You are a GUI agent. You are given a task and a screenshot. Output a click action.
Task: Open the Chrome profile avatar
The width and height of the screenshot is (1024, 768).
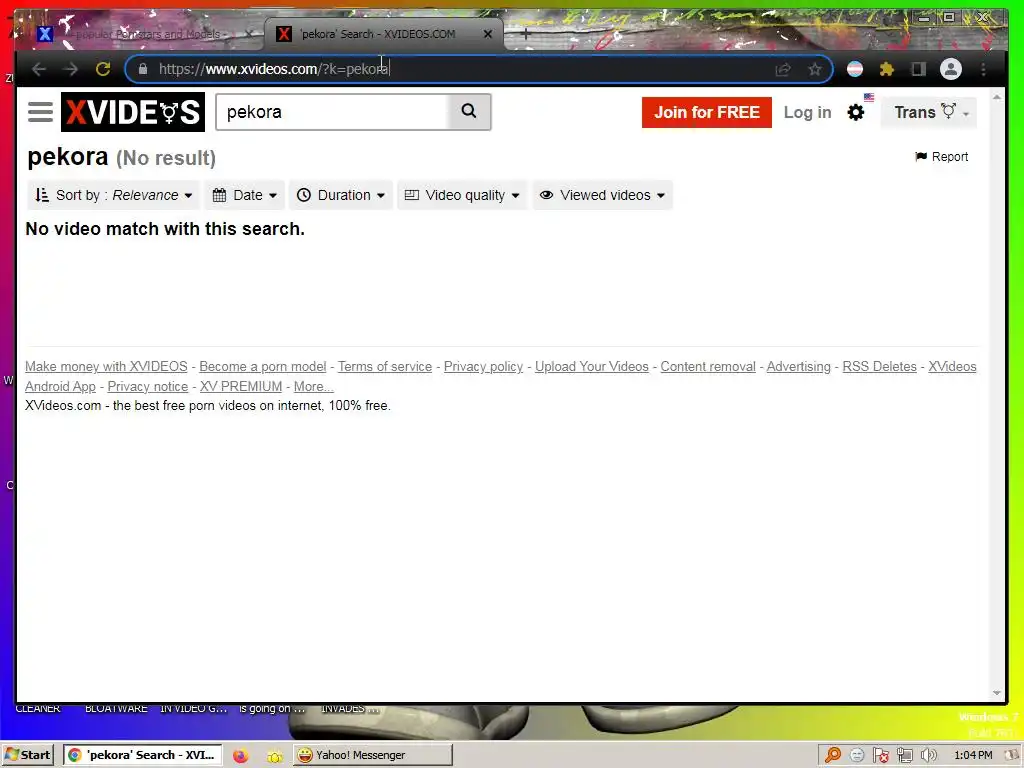(x=951, y=69)
